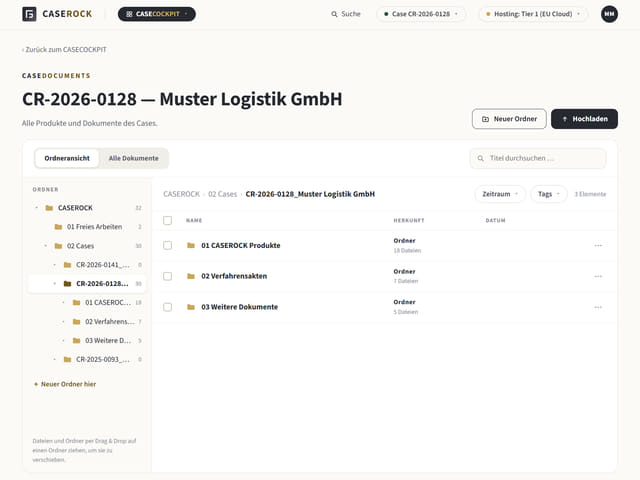Click the Suche search label
The width and height of the screenshot is (640, 480).
pos(351,14)
